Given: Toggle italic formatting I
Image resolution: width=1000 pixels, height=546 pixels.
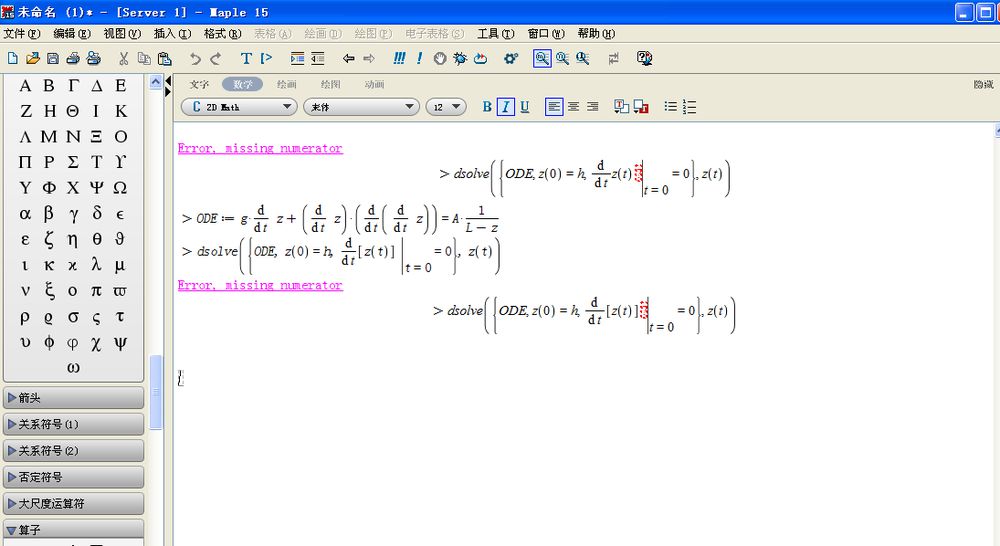Looking at the screenshot, I should (505, 107).
